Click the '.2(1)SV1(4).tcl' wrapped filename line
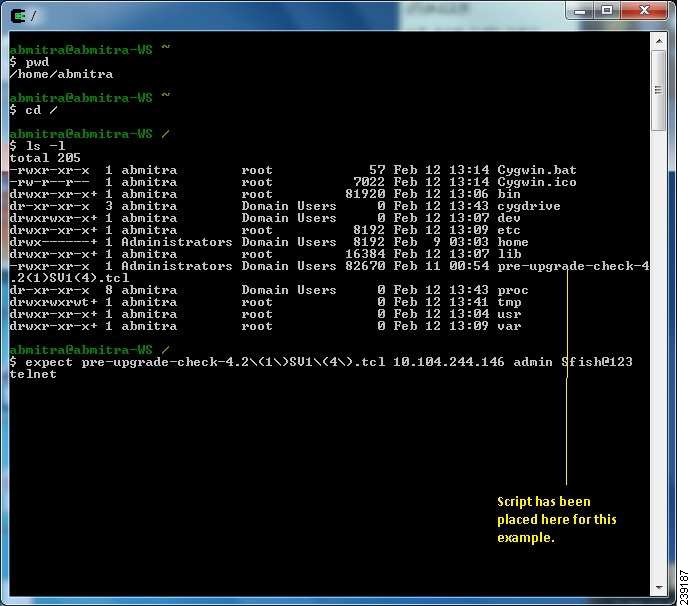The image size is (691, 606). (x=69, y=278)
